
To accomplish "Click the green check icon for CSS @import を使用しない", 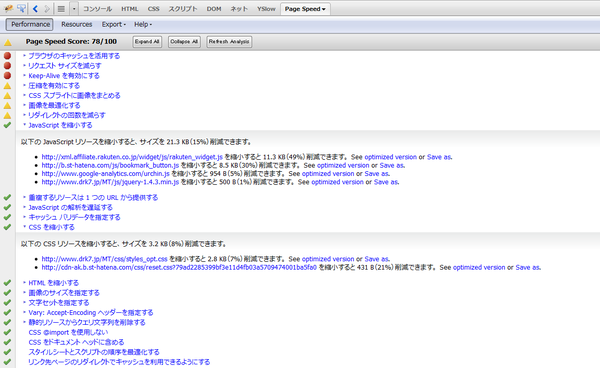I will tap(7, 332).
